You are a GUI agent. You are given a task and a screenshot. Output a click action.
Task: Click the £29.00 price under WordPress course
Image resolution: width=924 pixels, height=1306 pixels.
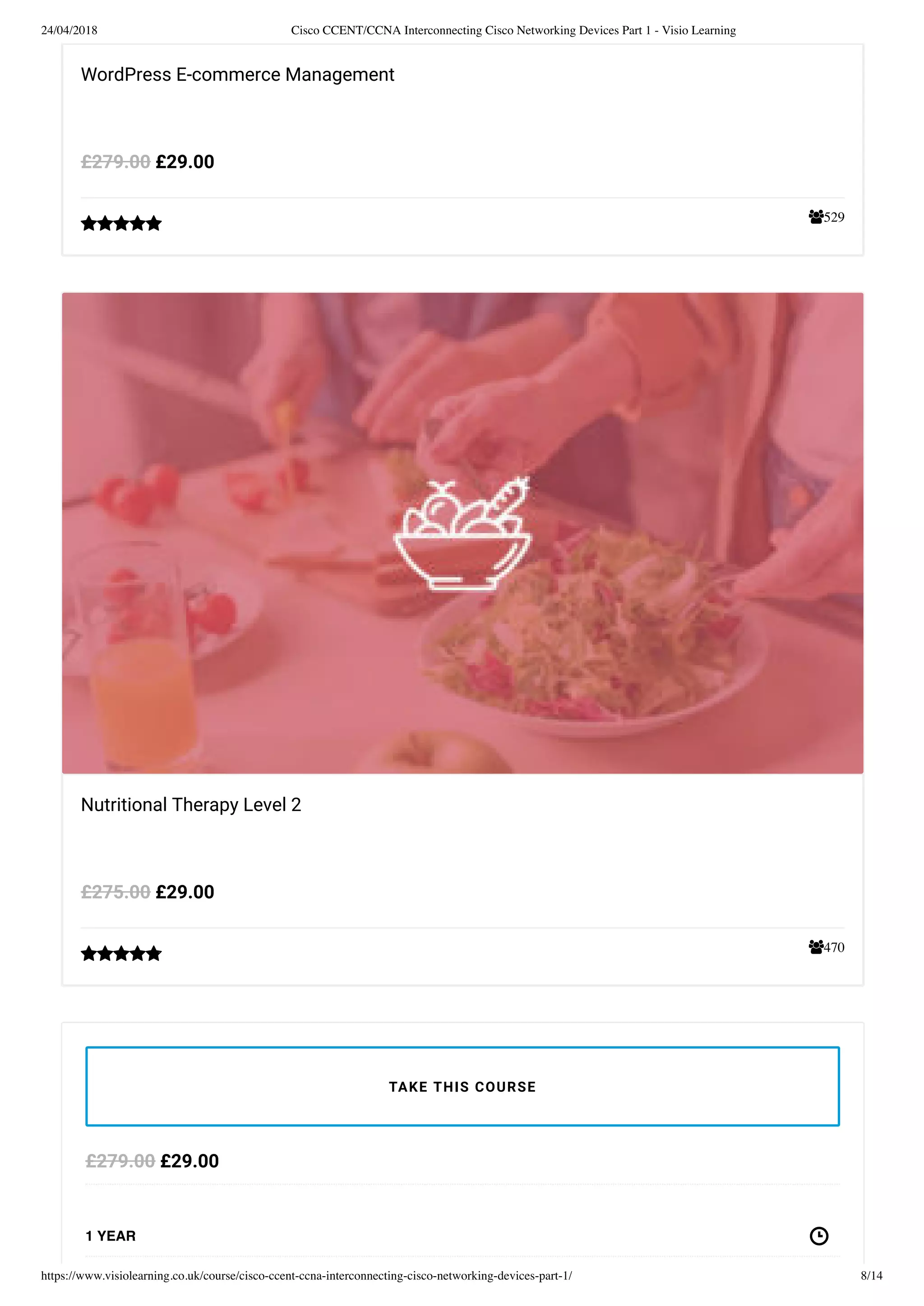185,162
